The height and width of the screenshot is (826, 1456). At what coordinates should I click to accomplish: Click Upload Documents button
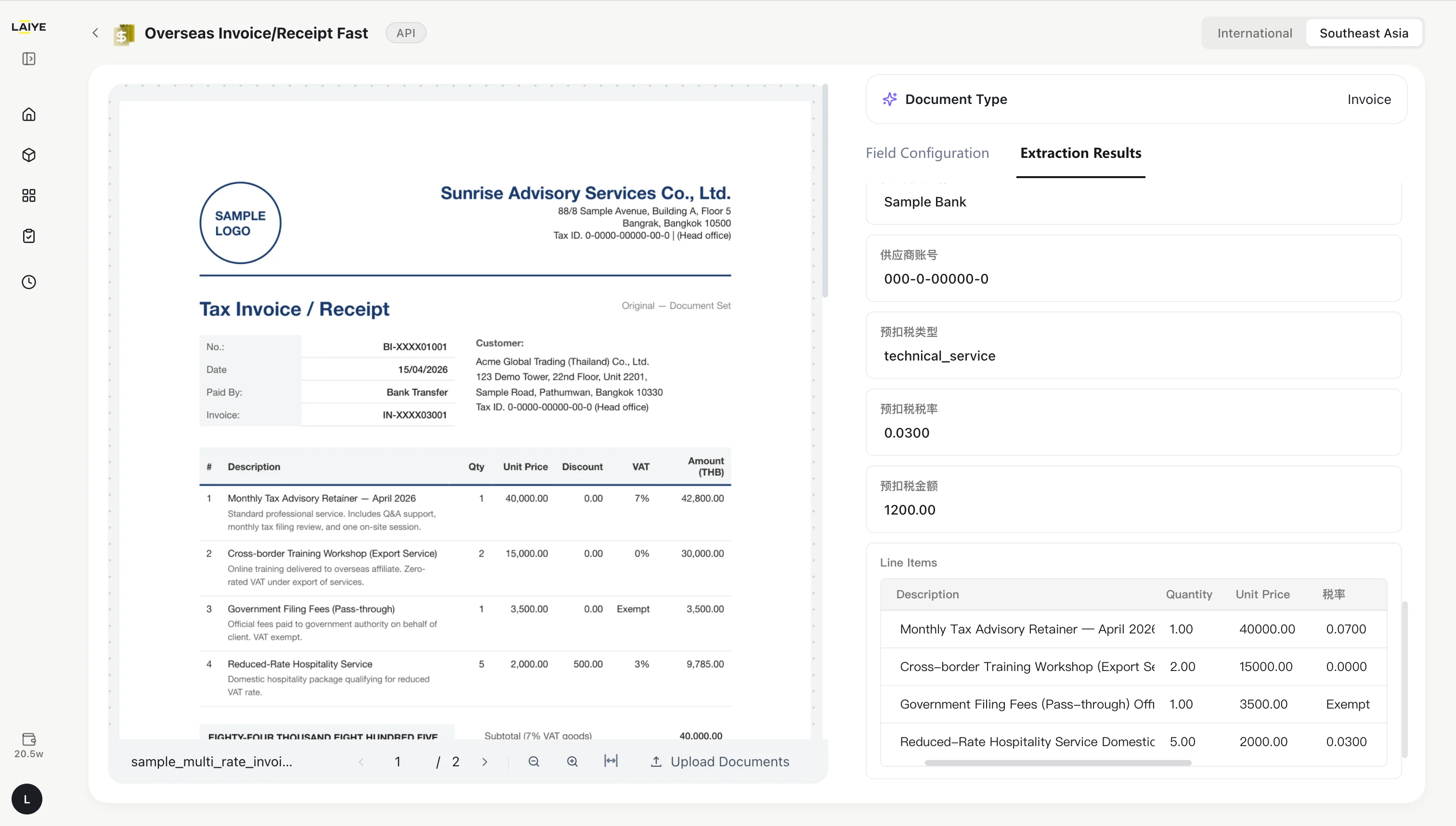point(719,762)
